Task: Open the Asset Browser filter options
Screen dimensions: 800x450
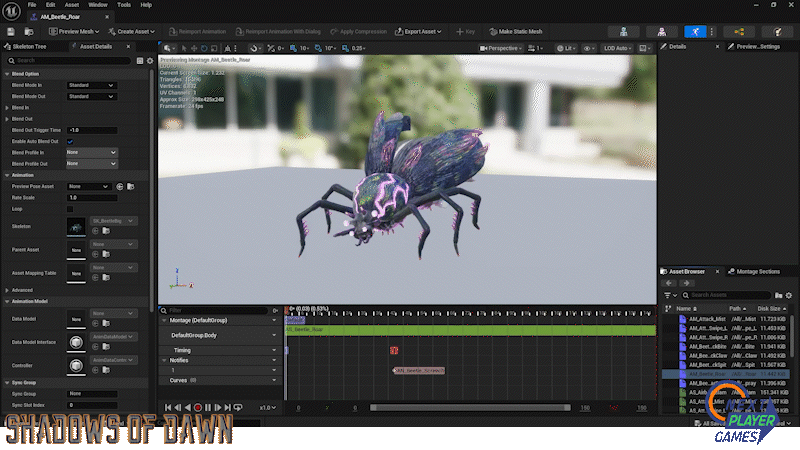Action: coord(670,295)
